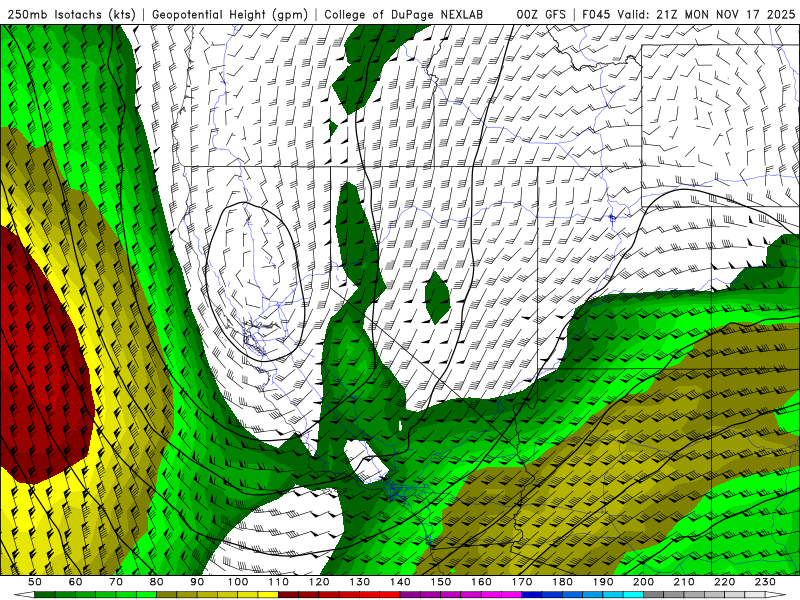This screenshot has height=600, width=800.
Task: Select the 210 value on the isotach legend
Action: pyautogui.click(x=684, y=582)
